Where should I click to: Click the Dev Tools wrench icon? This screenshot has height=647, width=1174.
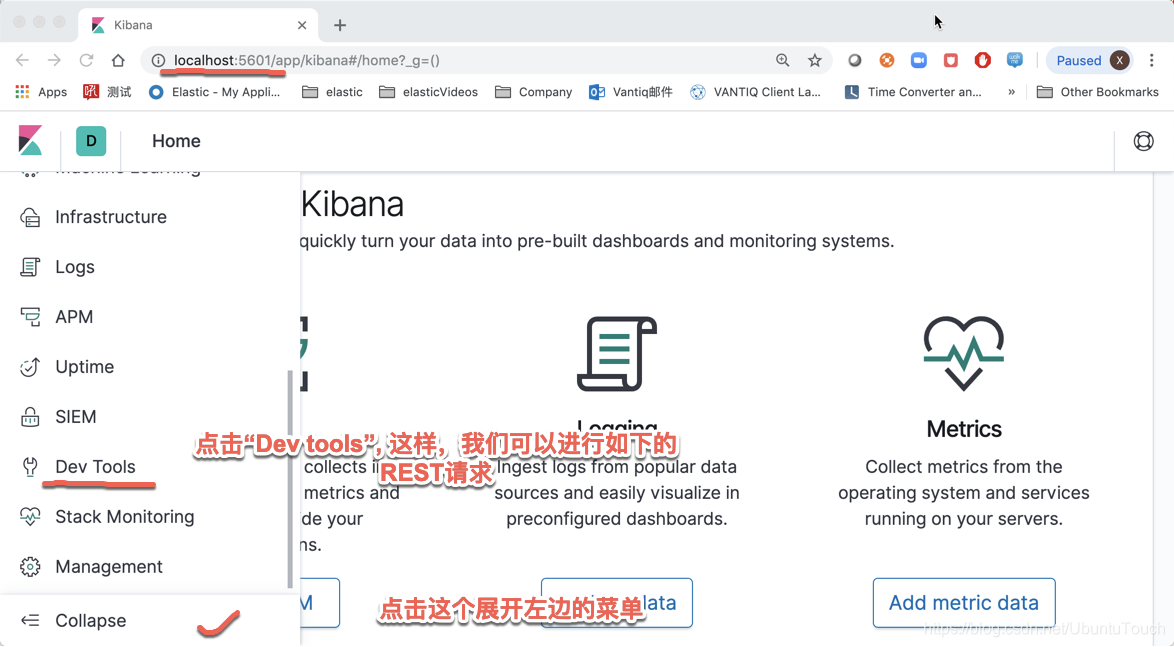coord(30,467)
